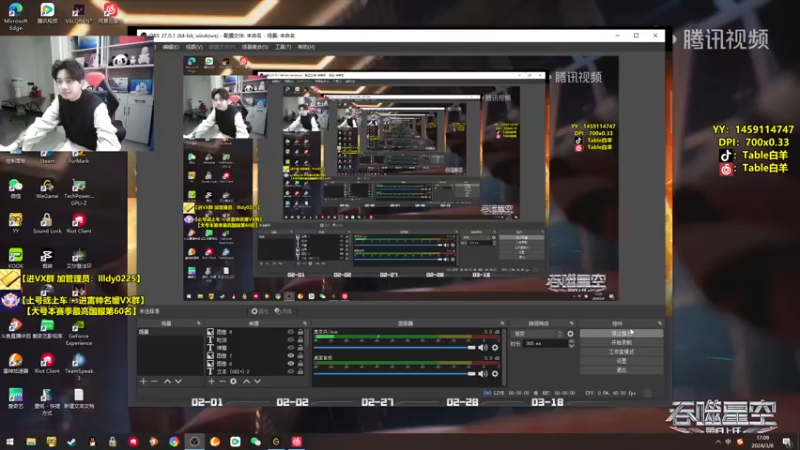Click the 停止推流 stop streaming button
This screenshot has height=450, width=800.
[x=621, y=333]
